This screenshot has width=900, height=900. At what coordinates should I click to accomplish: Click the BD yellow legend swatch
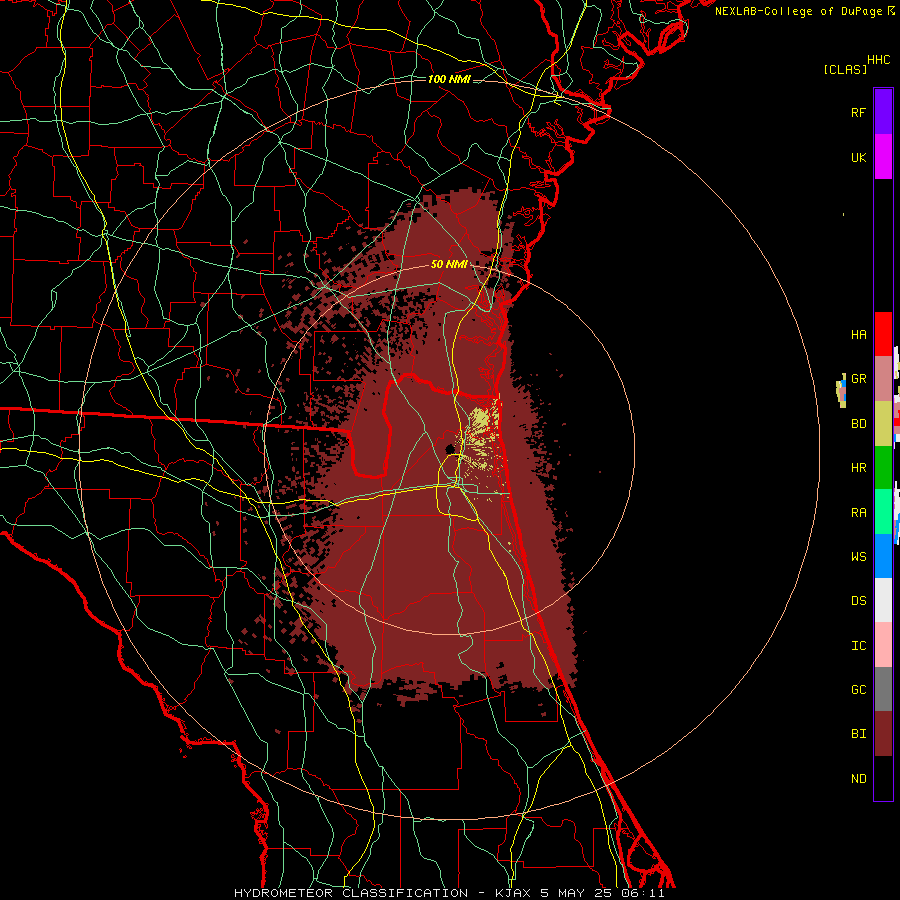[883, 424]
